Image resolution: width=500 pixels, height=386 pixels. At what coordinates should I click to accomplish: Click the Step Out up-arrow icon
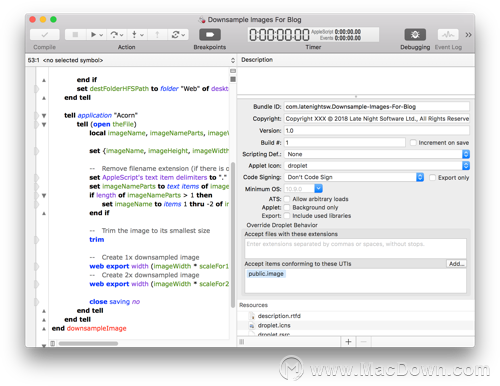tap(157, 35)
